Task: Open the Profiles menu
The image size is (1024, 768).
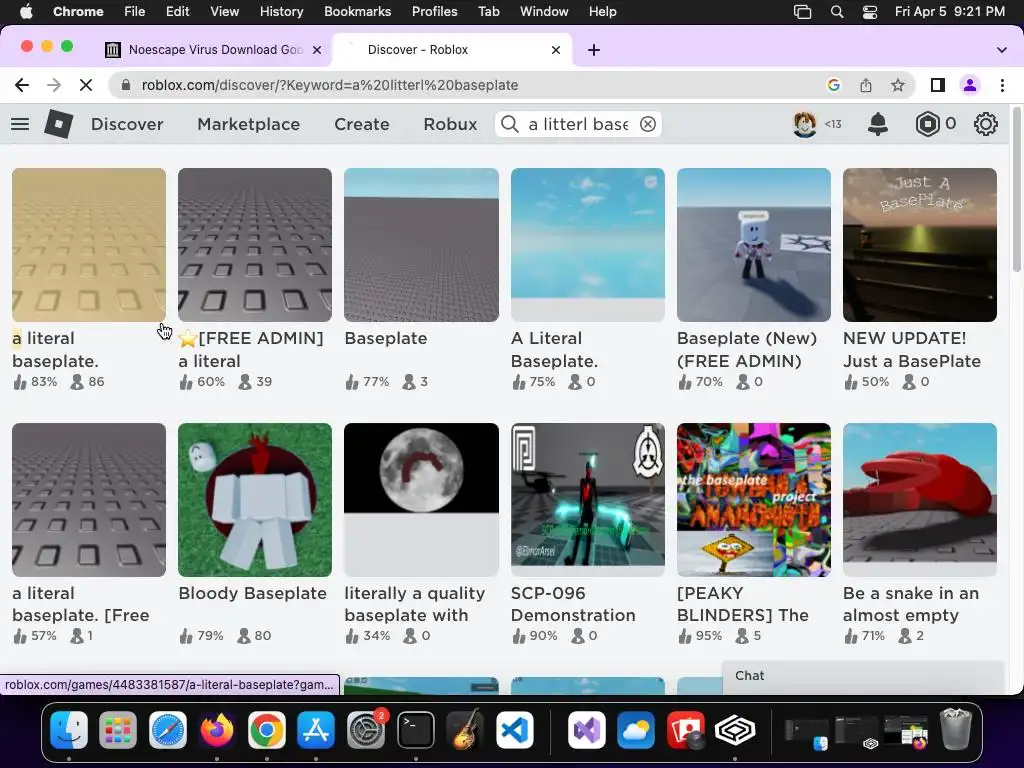Action: tap(434, 12)
